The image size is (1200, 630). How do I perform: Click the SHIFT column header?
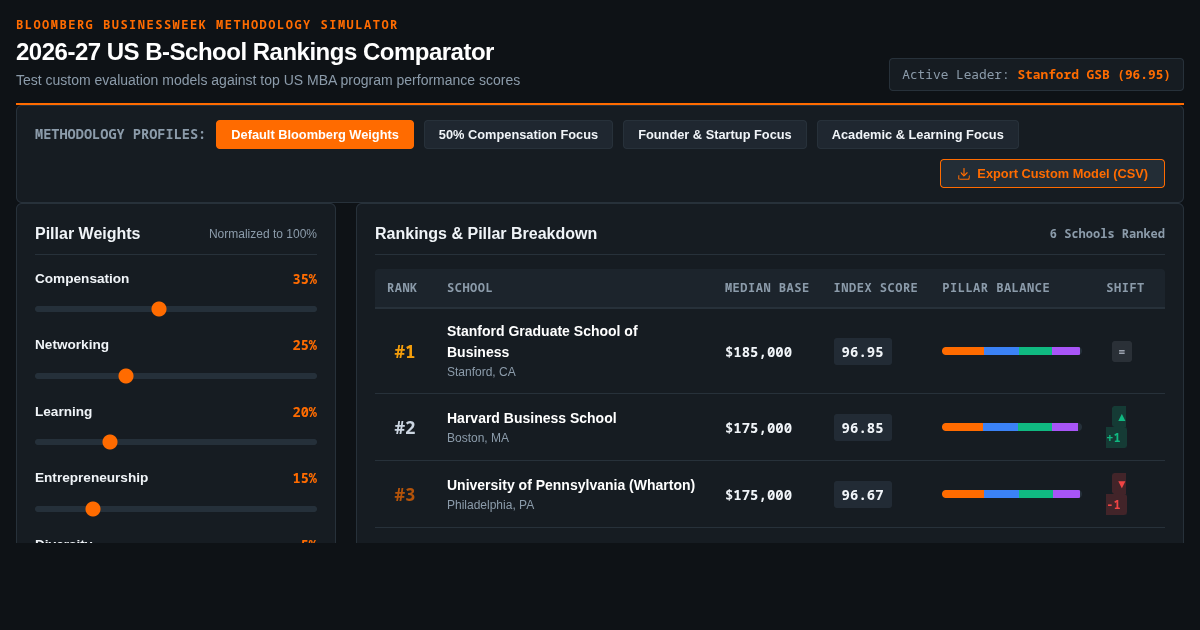(x=1125, y=288)
